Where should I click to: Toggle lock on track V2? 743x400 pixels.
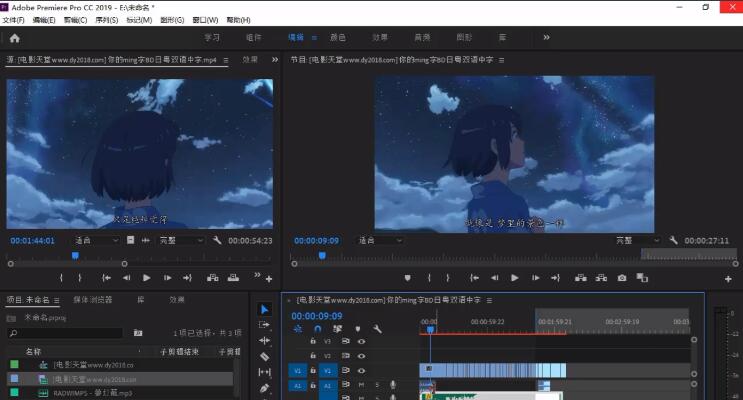click(313, 355)
